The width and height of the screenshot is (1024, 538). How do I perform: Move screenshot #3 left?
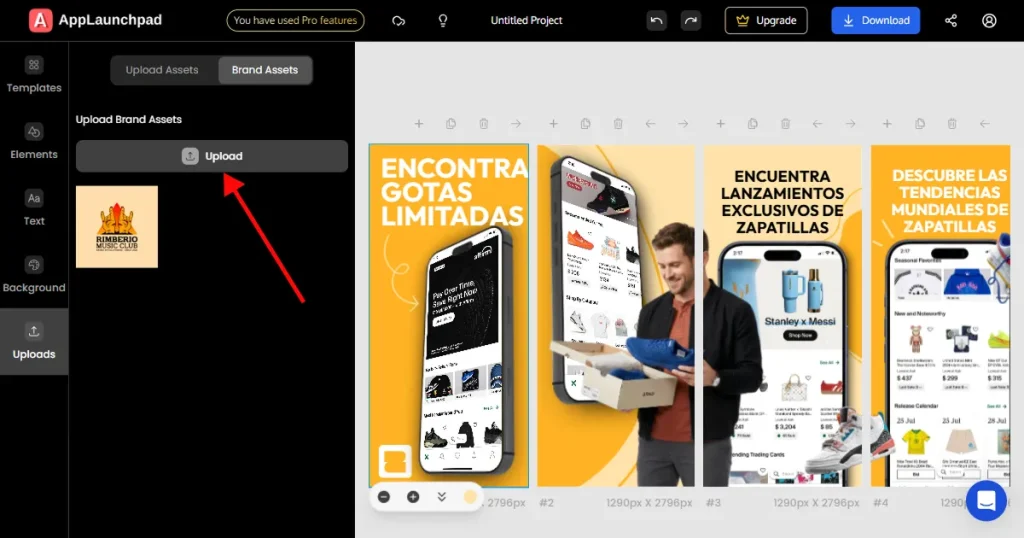click(x=818, y=123)
